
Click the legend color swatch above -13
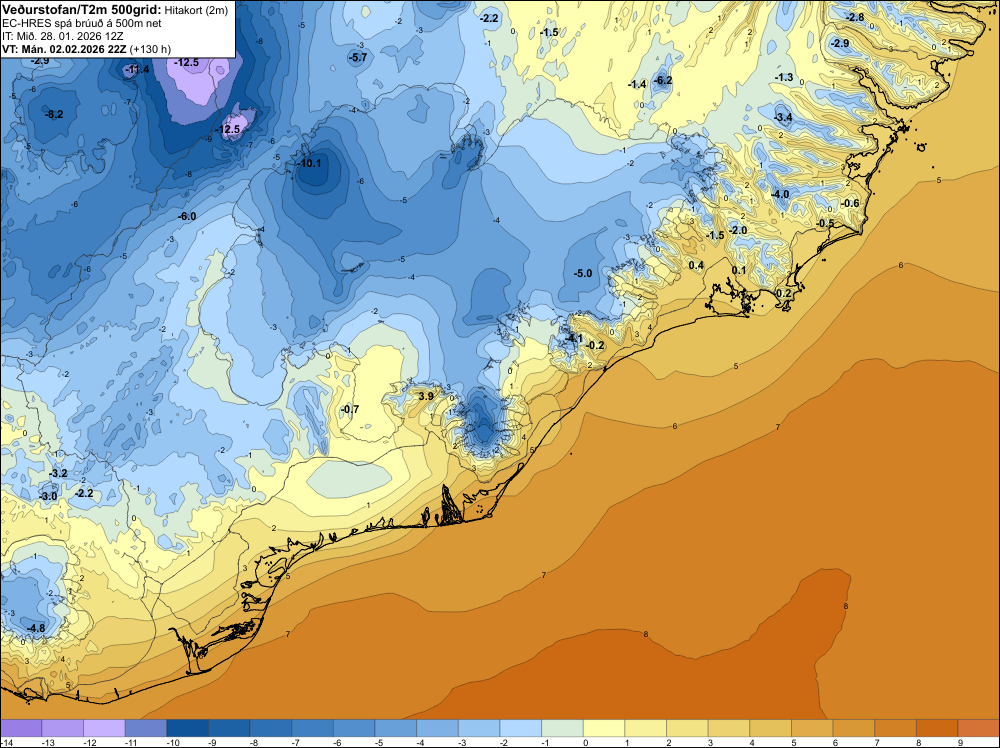[62, 728]
